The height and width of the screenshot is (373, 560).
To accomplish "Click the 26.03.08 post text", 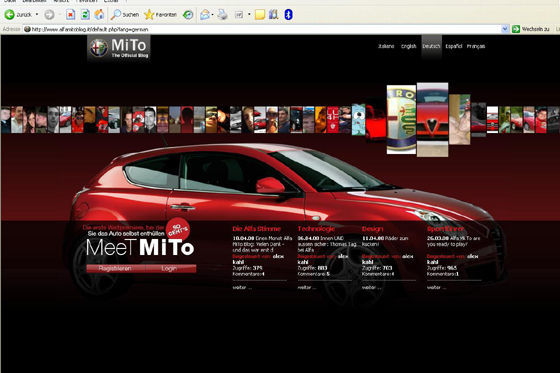I will pos(454,241).
